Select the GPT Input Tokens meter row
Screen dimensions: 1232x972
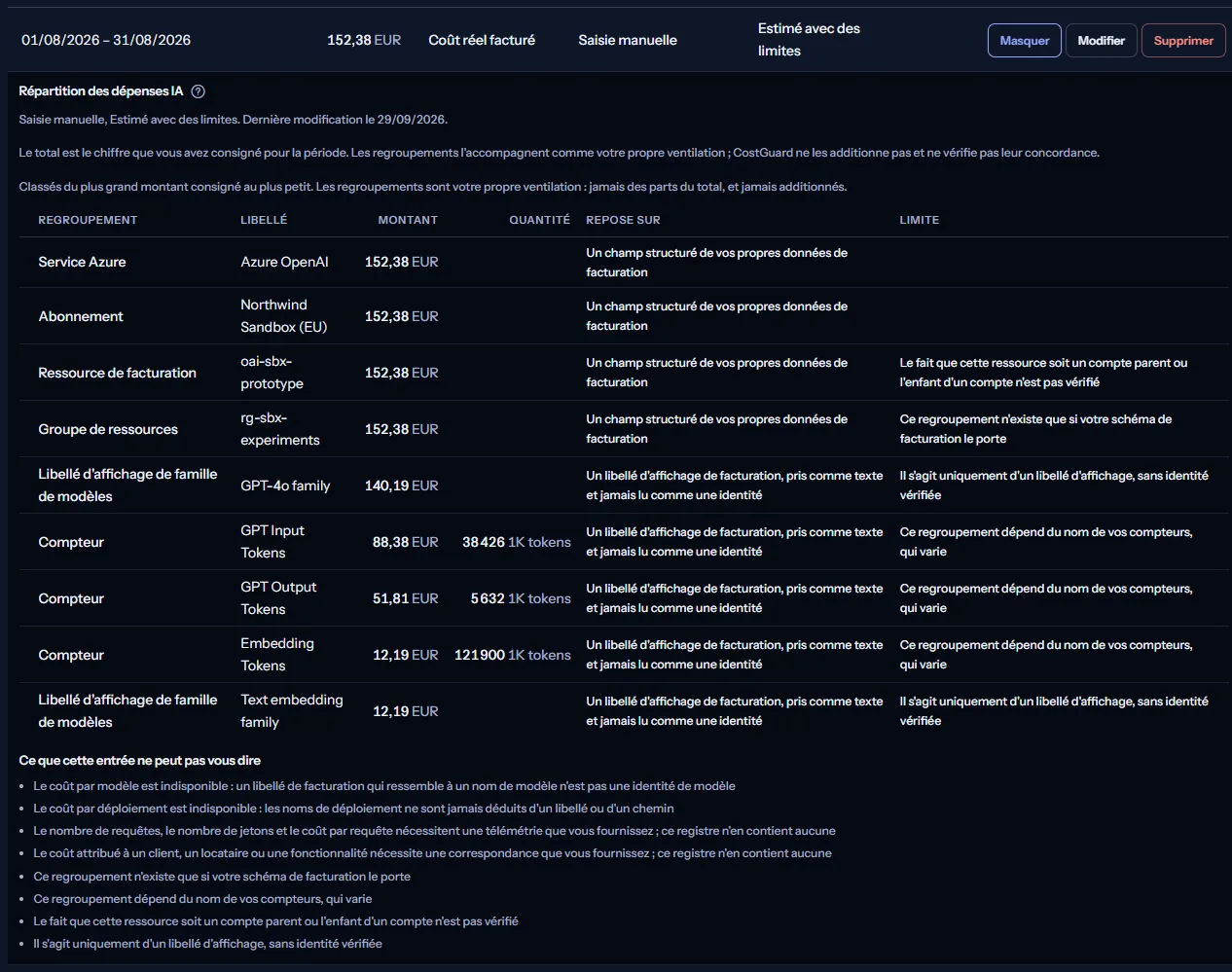click(624, 542)
